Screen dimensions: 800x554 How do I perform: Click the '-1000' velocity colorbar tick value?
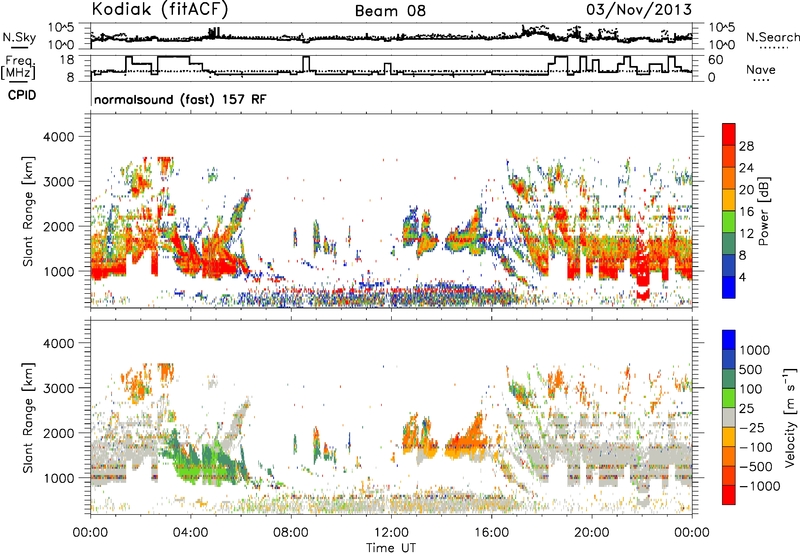point(760,486)
